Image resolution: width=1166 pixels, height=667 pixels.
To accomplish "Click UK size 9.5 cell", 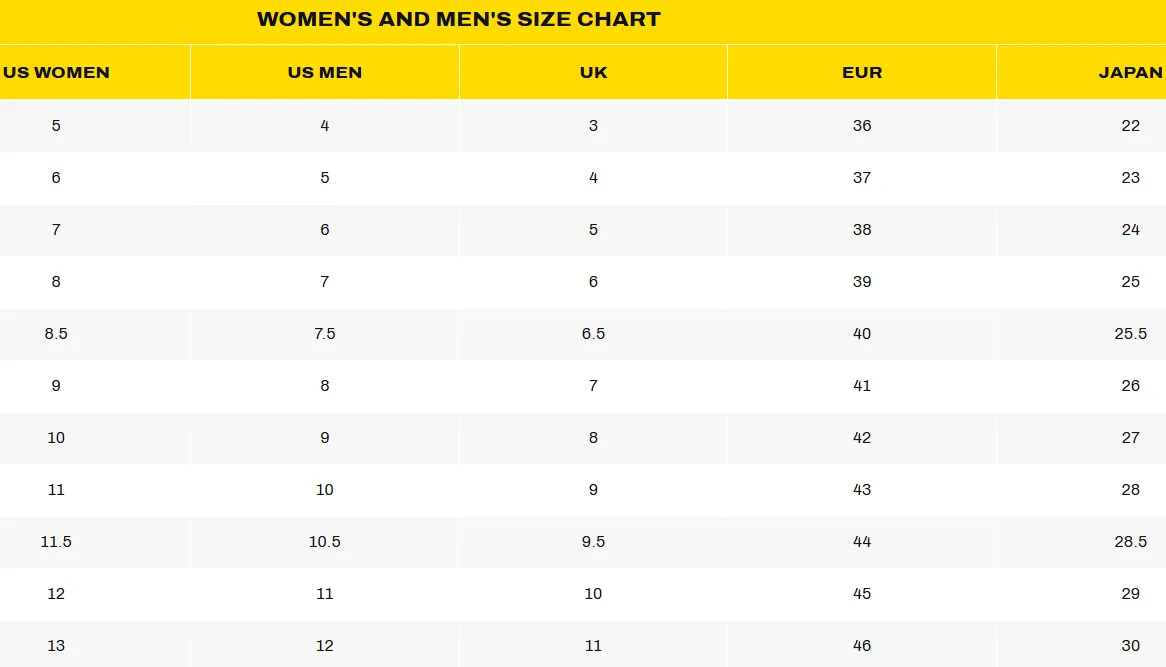I will coord(593,542).
